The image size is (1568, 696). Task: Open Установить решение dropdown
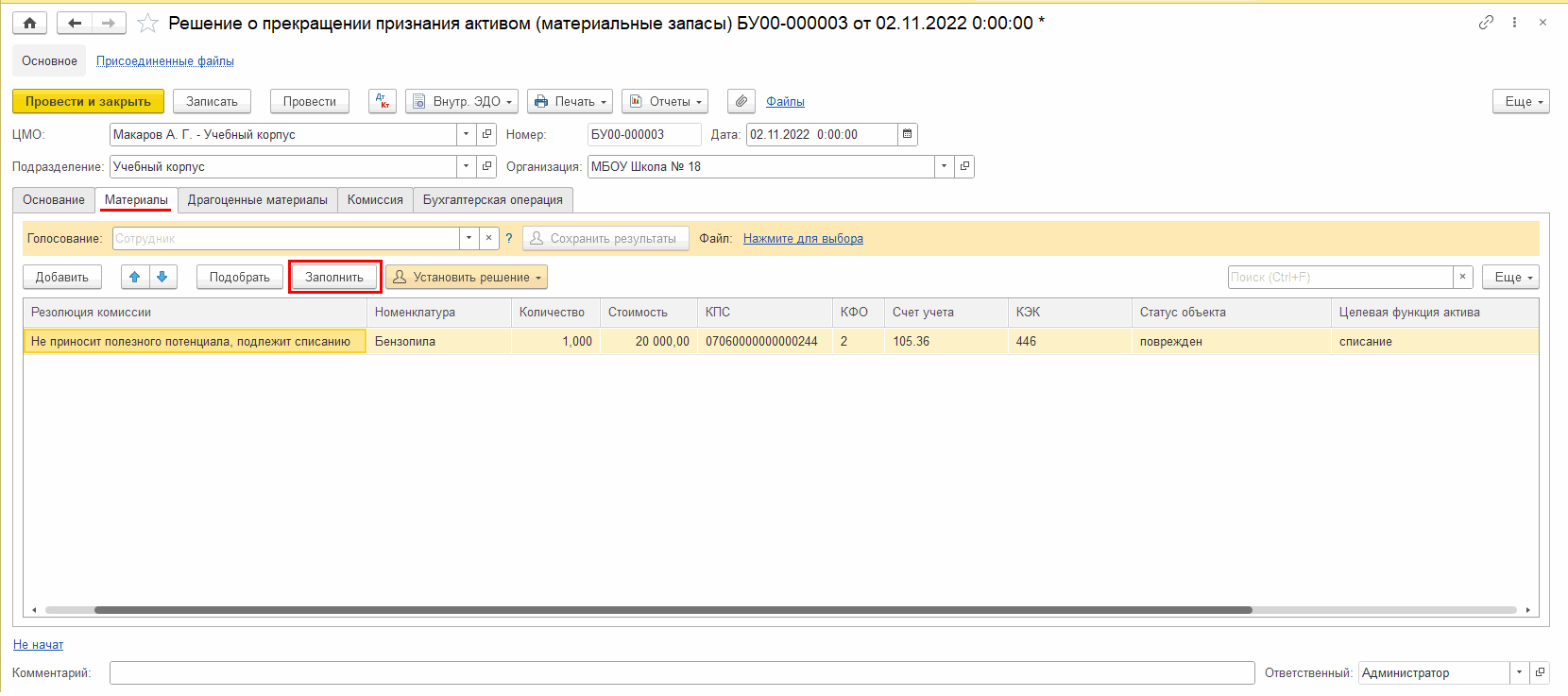coord(467,277)
